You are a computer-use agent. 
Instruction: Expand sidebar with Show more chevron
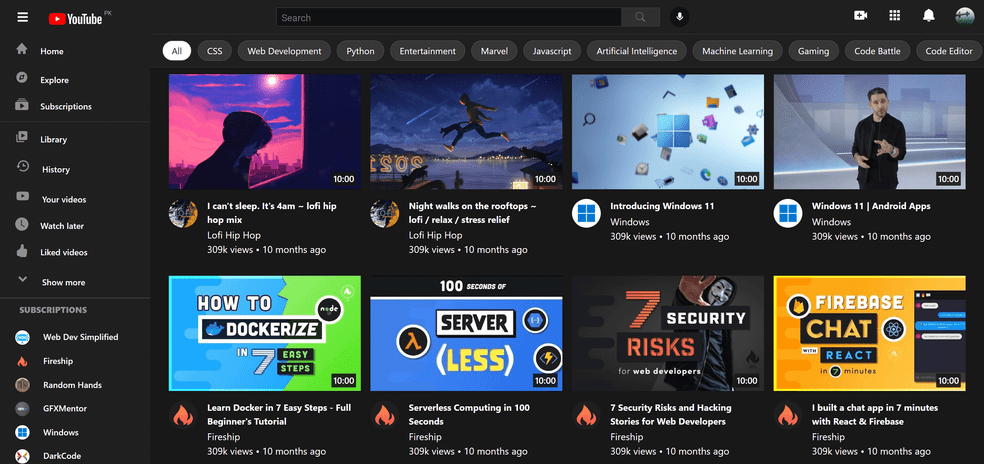pos(23,280)
